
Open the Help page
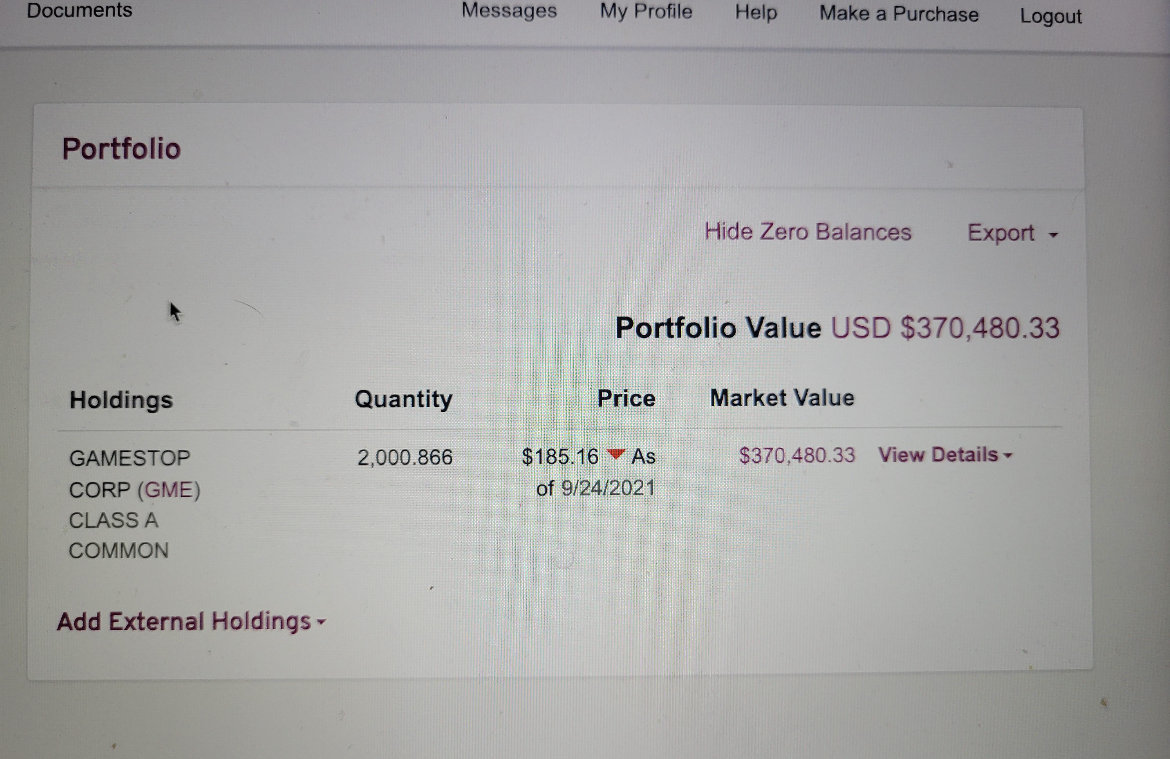pos(756,13)
